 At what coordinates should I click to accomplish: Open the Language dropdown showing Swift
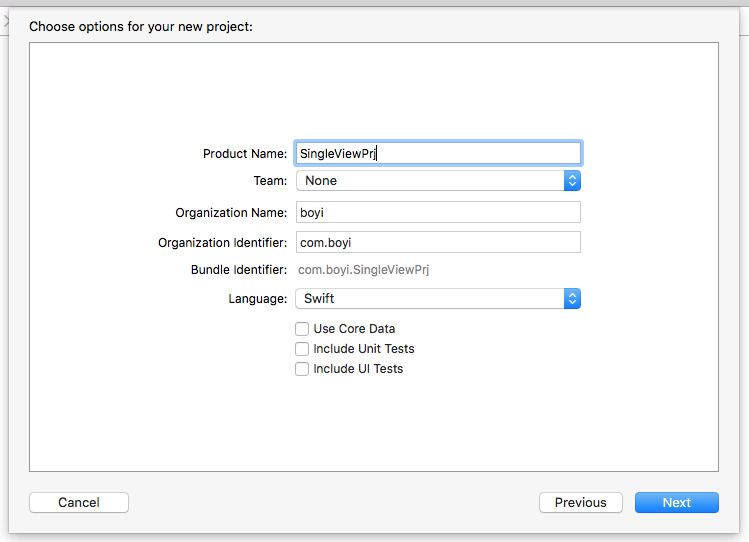[x=430, y=299]
